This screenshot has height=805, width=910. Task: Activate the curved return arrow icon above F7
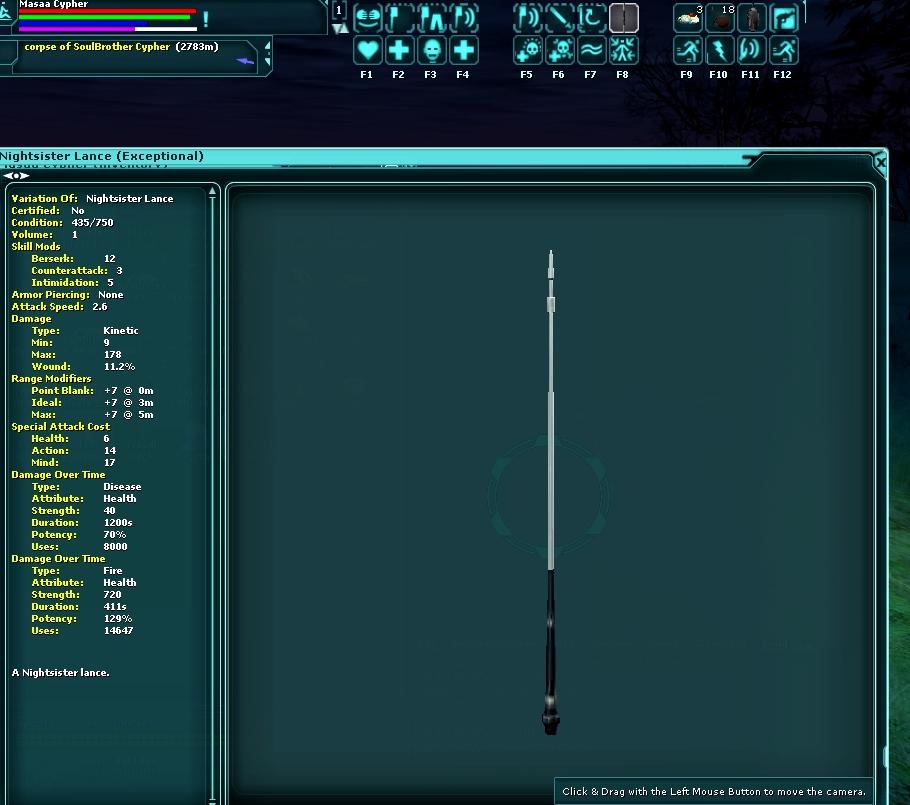tap(591, 18)
